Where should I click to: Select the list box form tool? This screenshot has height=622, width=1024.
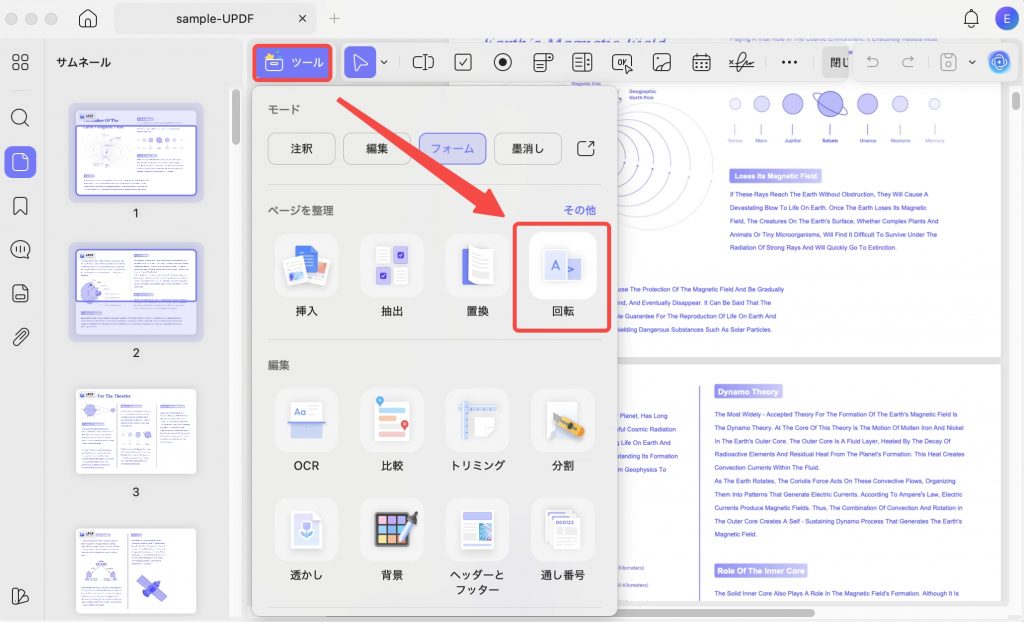[x=582, y=63]
